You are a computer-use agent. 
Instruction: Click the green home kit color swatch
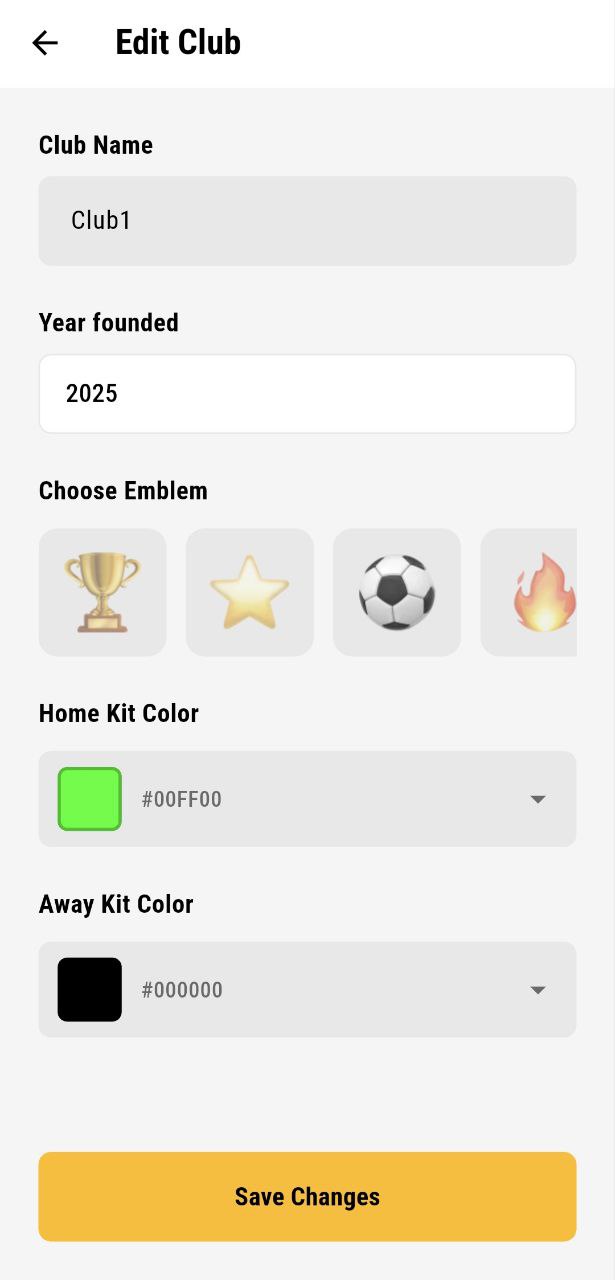89,799
